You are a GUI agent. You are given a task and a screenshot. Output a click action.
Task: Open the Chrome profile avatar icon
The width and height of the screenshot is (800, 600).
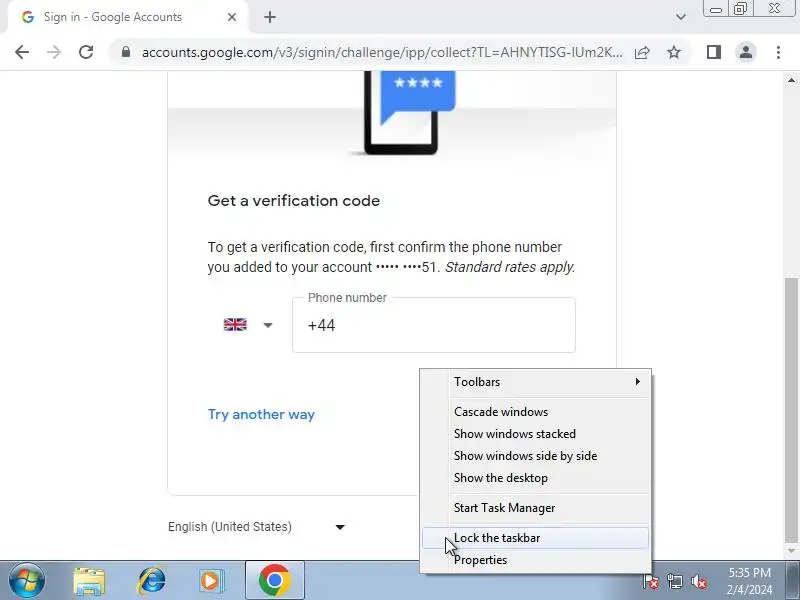[745, 52]
